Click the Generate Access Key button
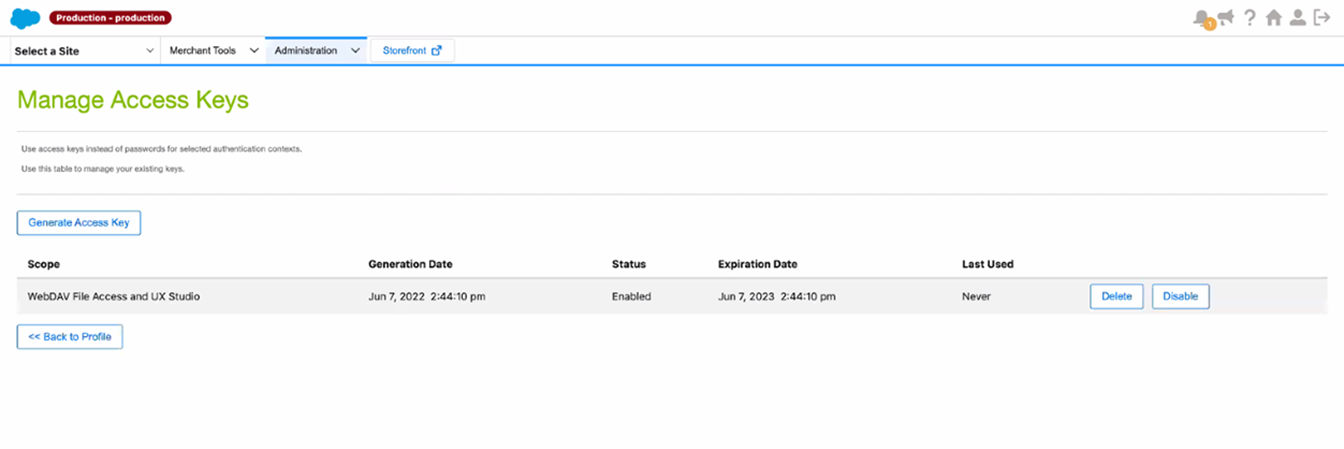Screen dimensions: 1344x449 pos(79,223)
